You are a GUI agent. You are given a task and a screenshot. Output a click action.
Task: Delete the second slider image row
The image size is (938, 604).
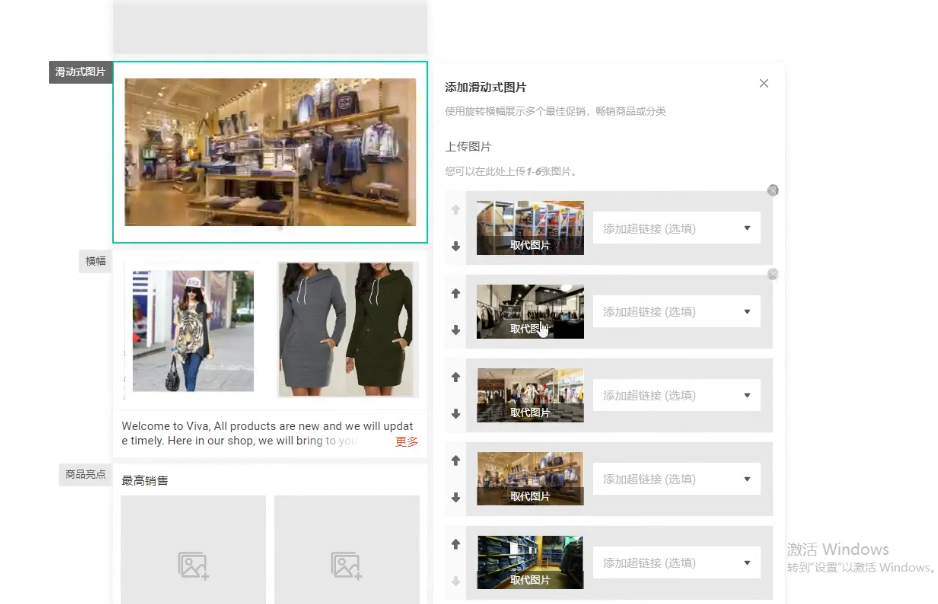click(772, 274)
